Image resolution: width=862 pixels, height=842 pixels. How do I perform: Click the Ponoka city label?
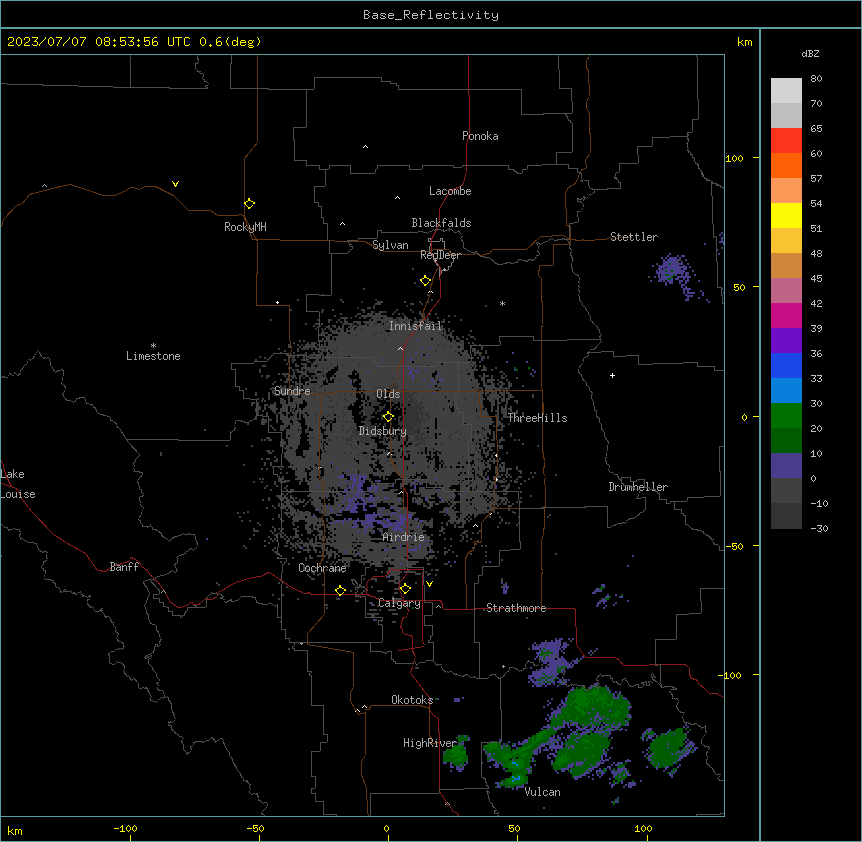click(480, 136)
